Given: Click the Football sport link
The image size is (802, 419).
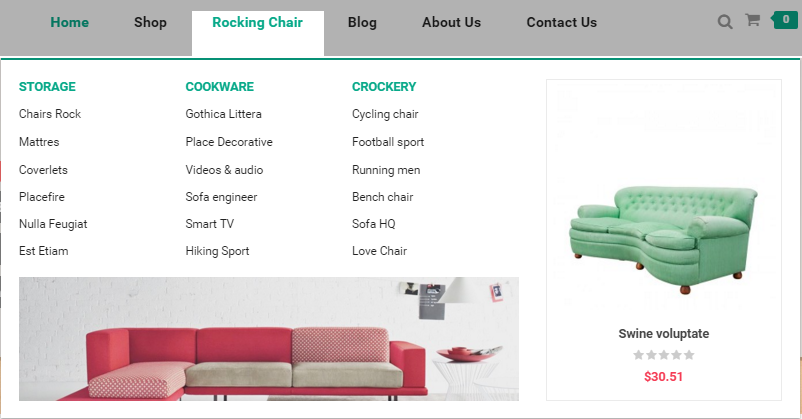Looking at the screenshot, I should [388, 142].
